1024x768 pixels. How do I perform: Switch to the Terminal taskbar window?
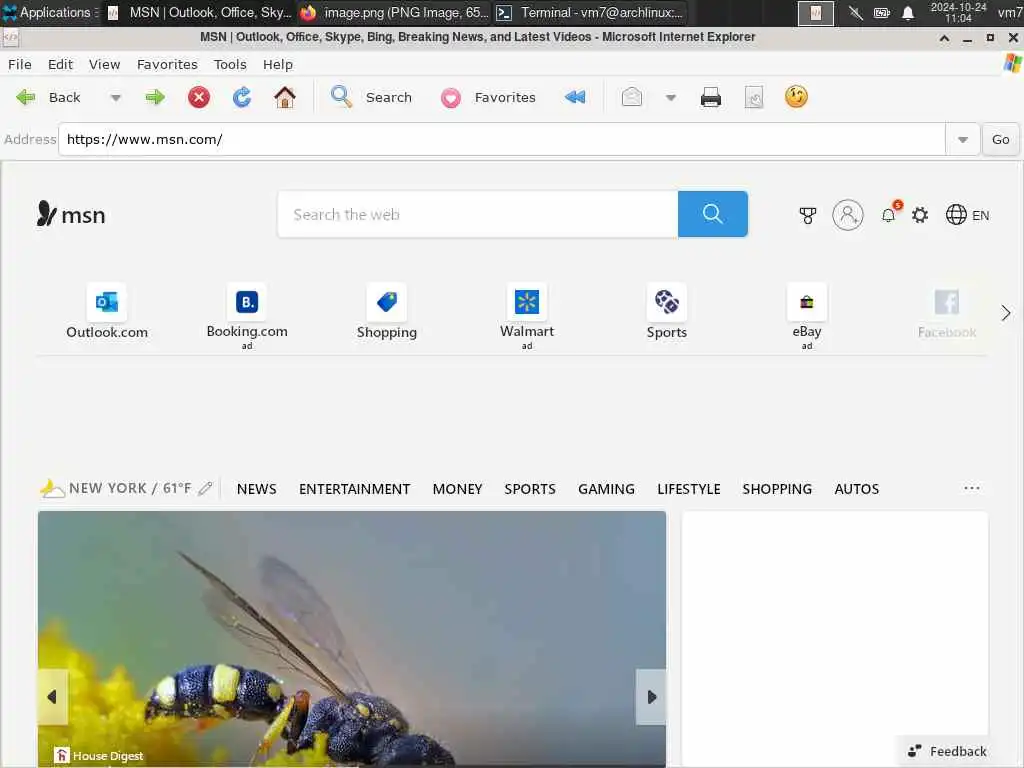point(590,12)
